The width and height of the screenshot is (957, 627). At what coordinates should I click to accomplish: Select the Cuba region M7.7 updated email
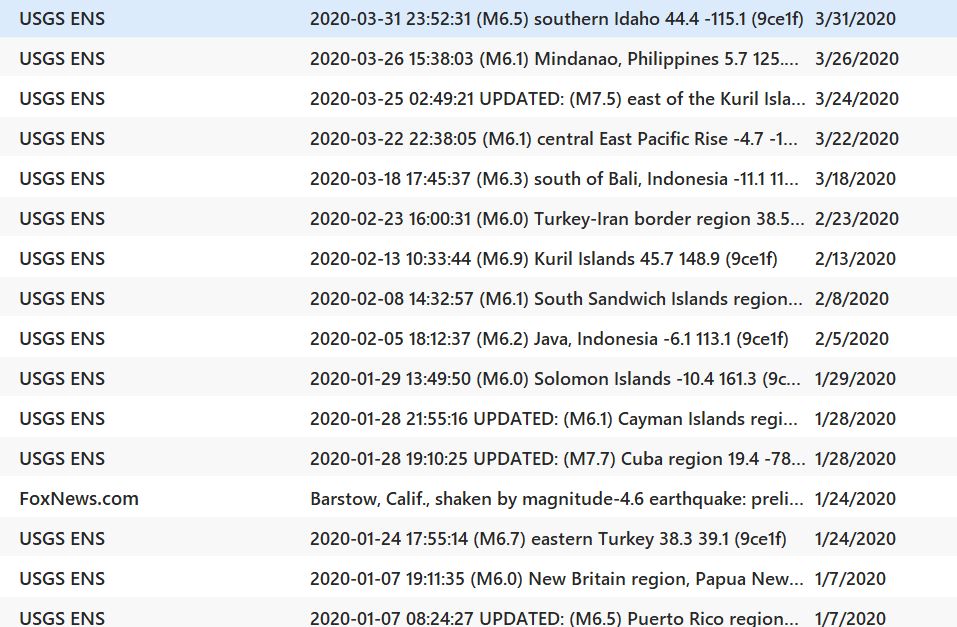pyautogui.click(x=556, y=459)
